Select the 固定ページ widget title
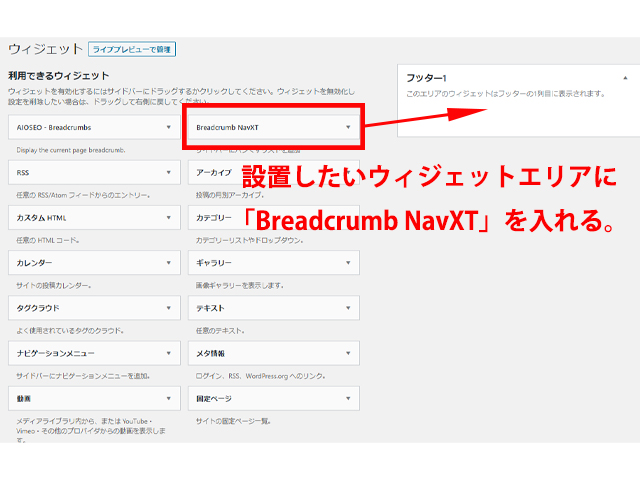Screen dimensions: 640x480 214,399
